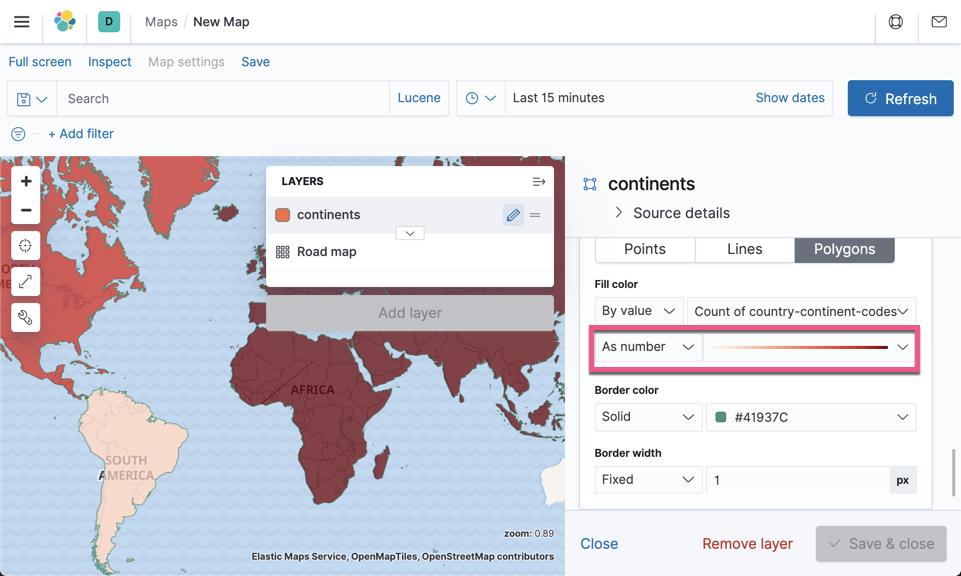Grab the continents layer reorder handle
961x576 pixels.
[x=535, y=215]
